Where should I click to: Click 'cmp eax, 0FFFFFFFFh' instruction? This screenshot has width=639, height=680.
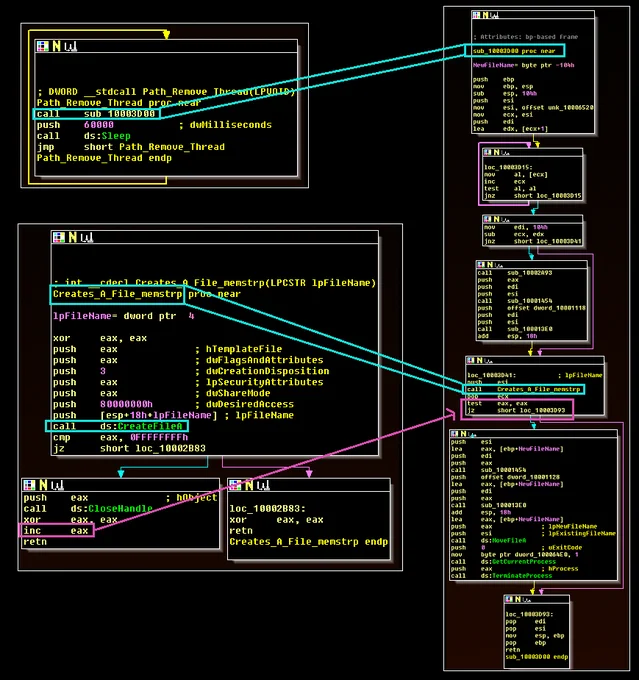[x=121, y=438]
